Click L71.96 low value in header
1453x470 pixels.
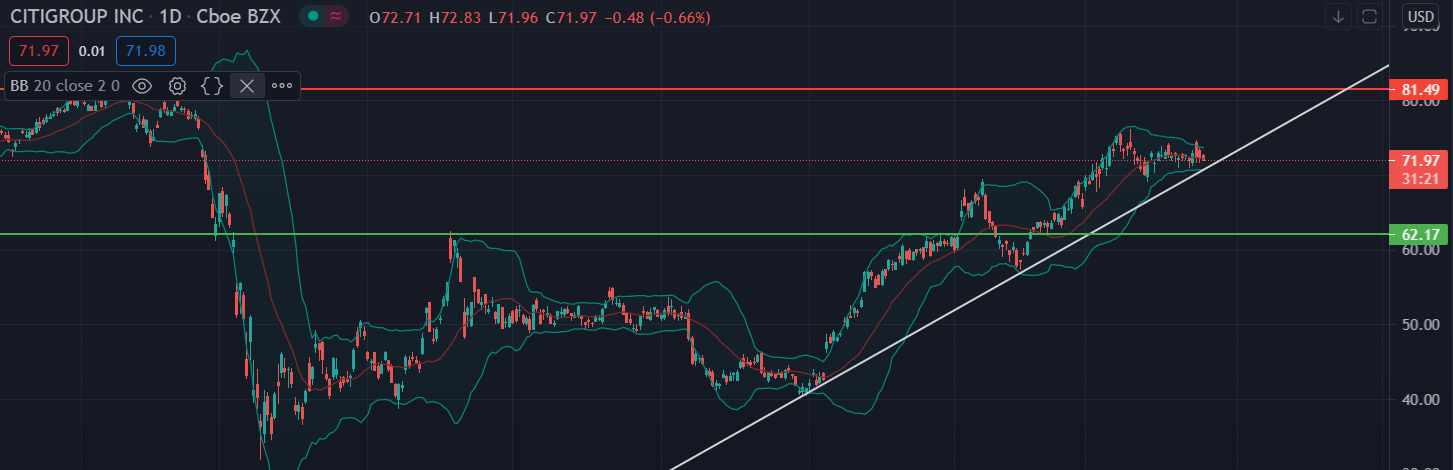513,17
